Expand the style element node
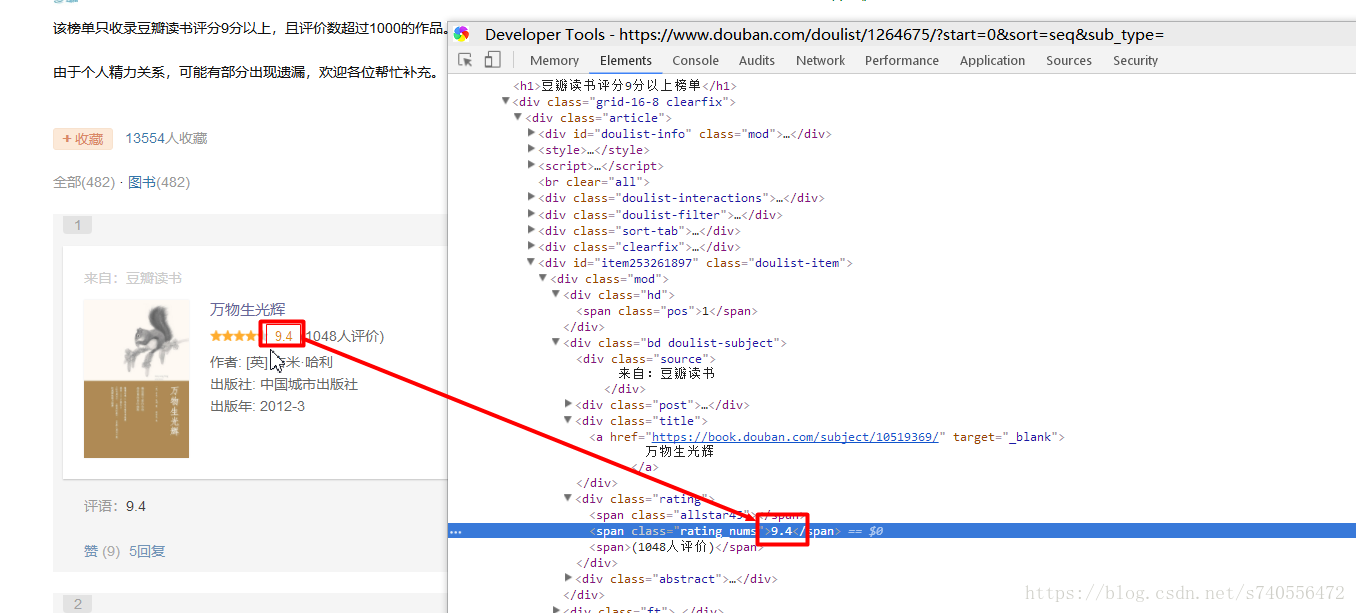This screenshot has height=613, width=1356. click(x=531, y=150)
